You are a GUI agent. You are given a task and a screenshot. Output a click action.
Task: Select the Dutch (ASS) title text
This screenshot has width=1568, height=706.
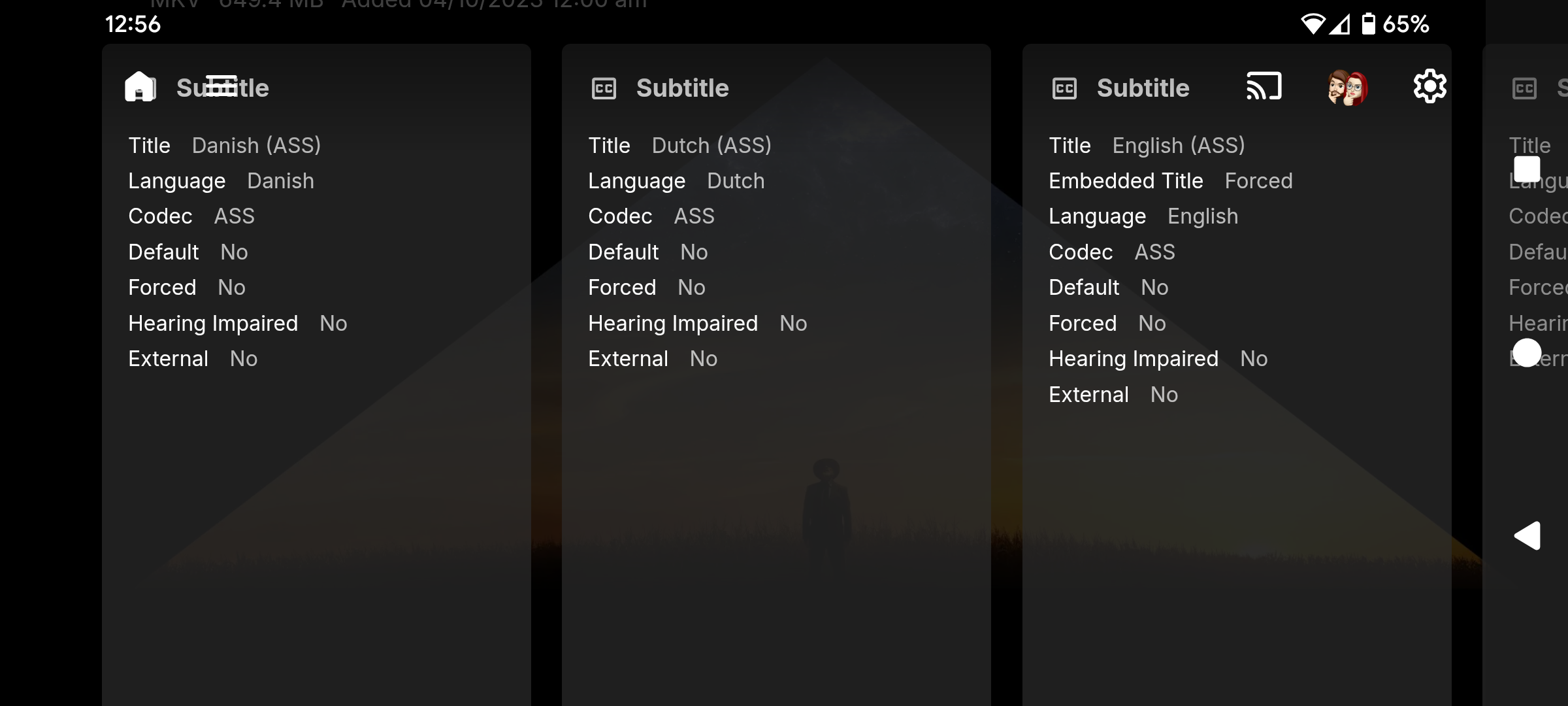click(x=711, y=145)
